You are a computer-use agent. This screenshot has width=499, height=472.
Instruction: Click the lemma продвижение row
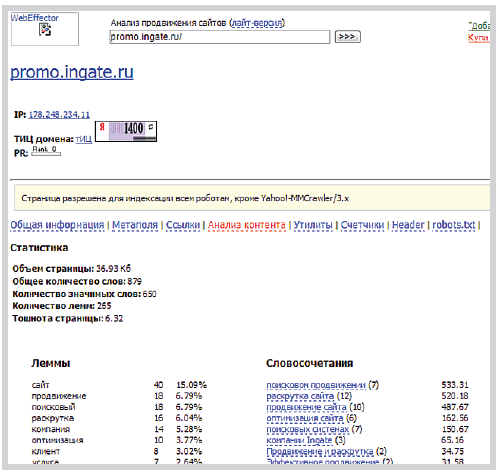117,396
